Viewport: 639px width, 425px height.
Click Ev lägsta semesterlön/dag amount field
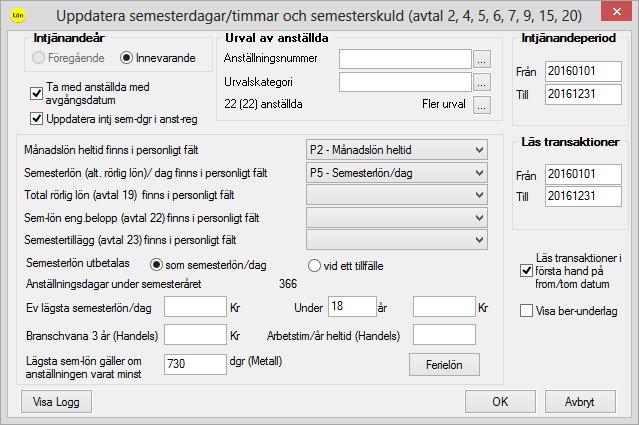coord(195,306)
